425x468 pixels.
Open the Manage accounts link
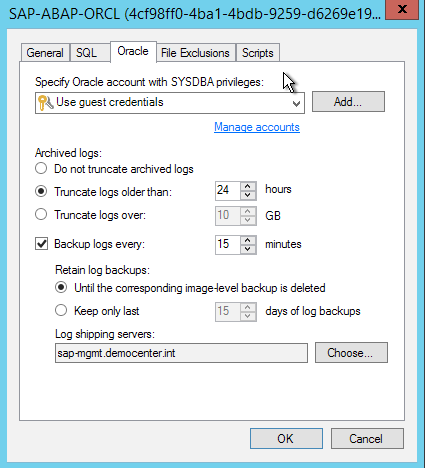click(x=257, y=127)
